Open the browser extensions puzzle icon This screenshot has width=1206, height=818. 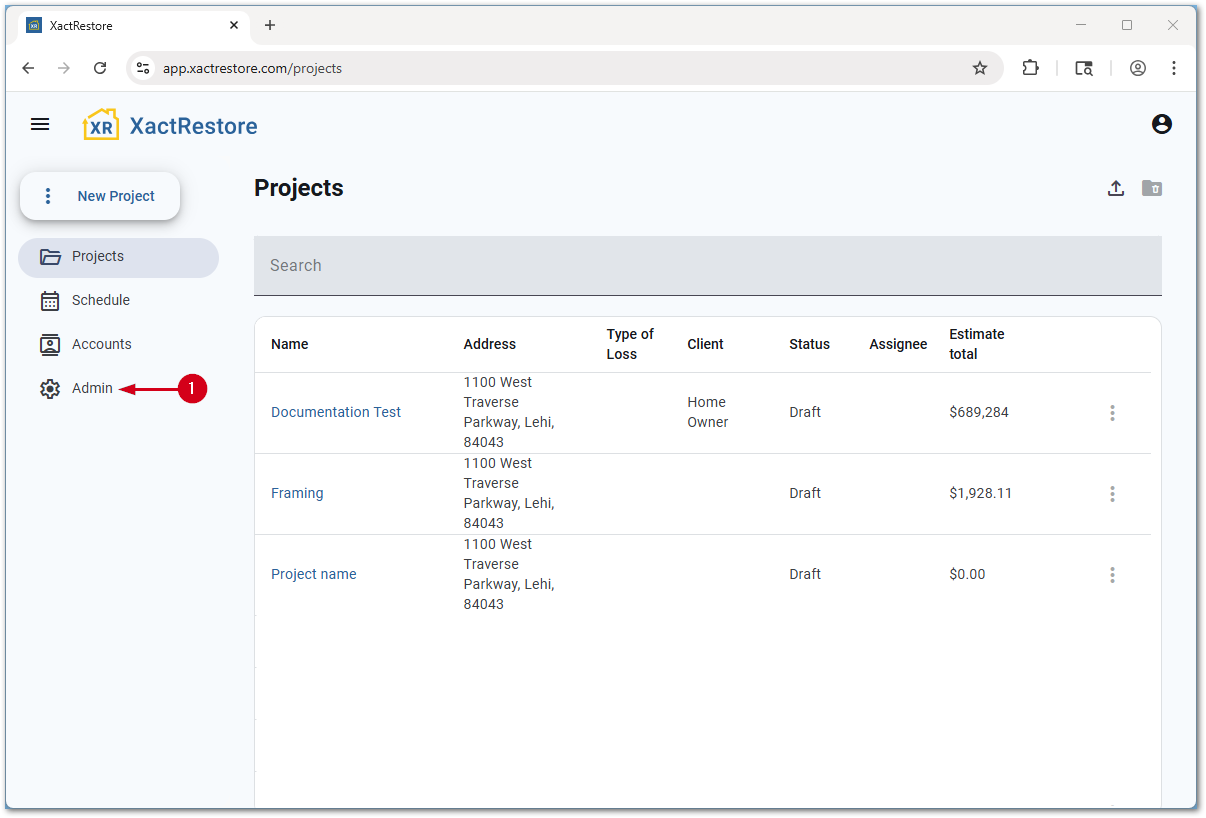point(1030,68)
